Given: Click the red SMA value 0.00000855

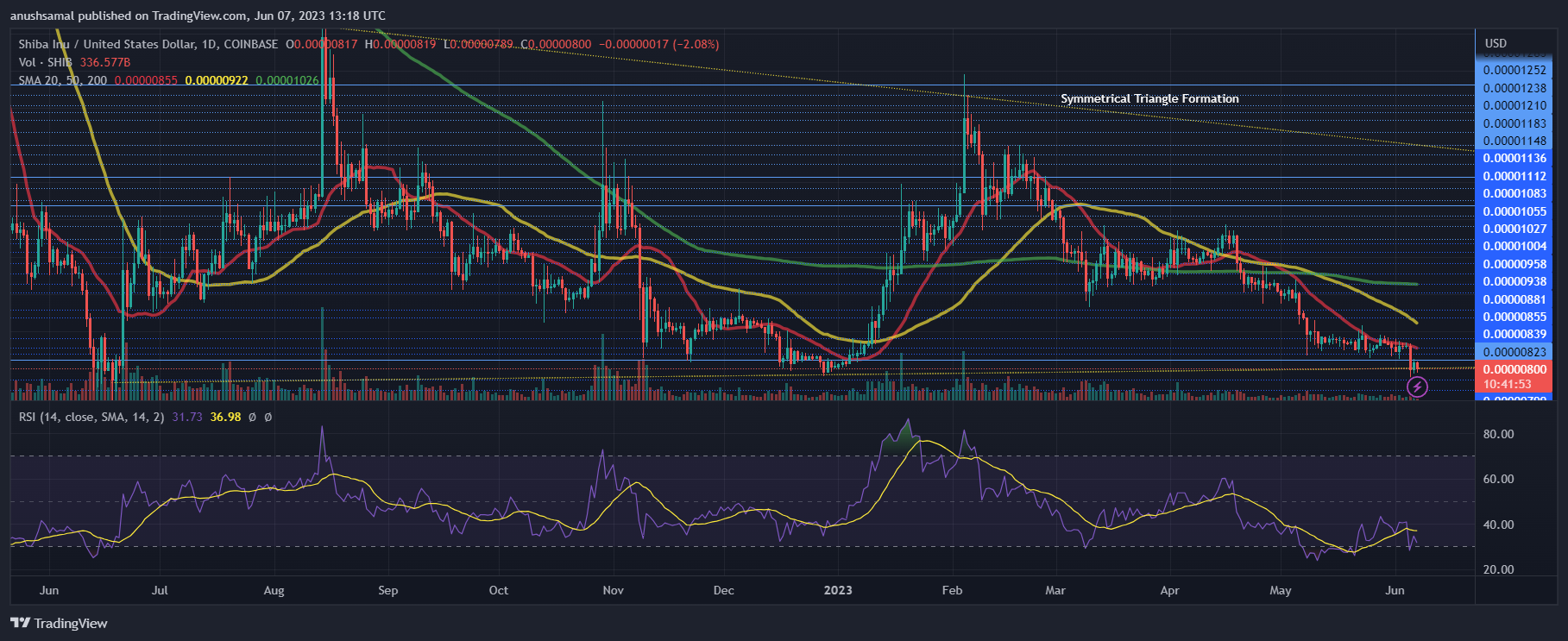Looking at the screenshot, I should click(x=146, y=80).
